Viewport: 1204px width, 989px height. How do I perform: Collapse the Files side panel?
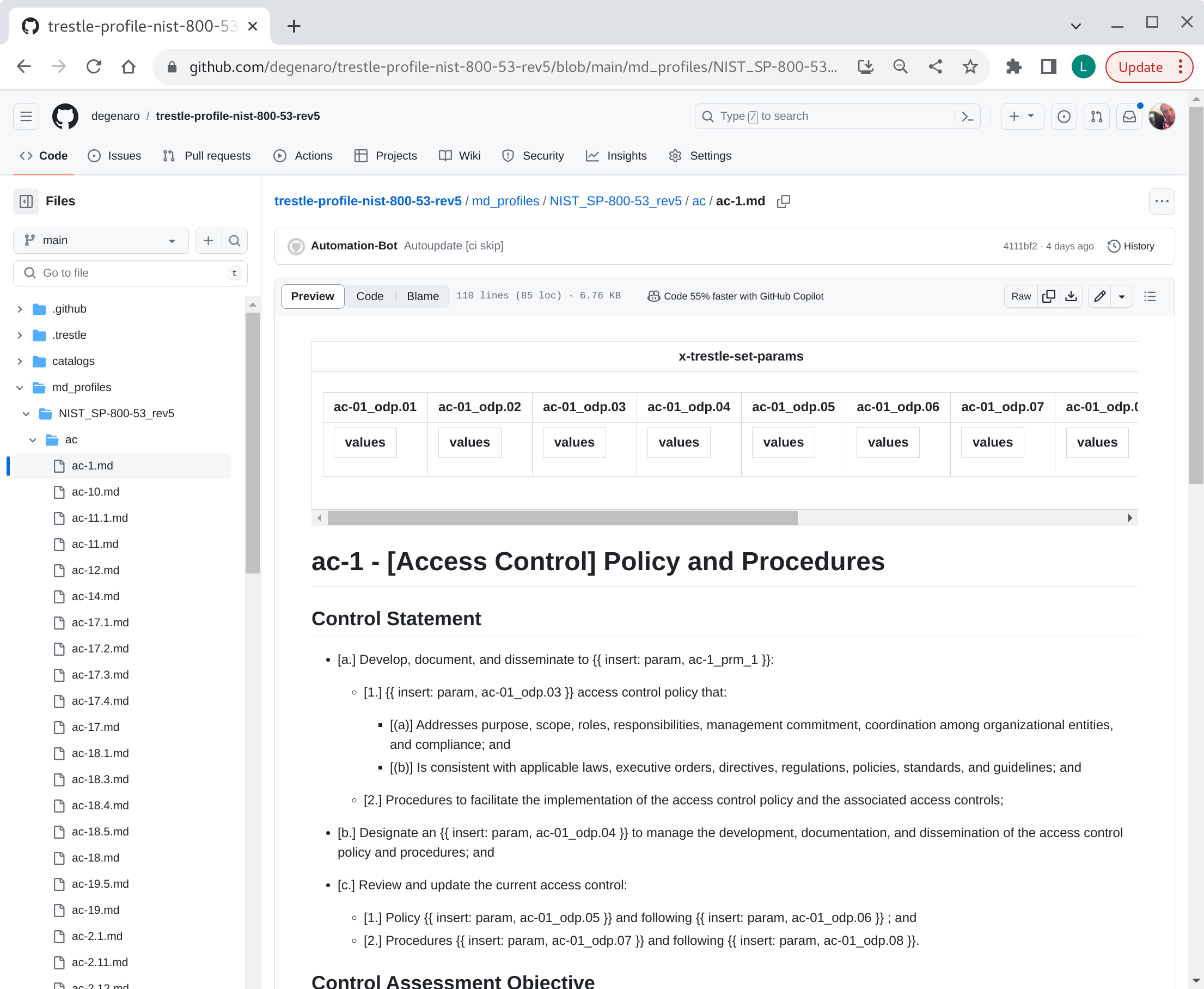pyautogui.click(x=26, y=201)
